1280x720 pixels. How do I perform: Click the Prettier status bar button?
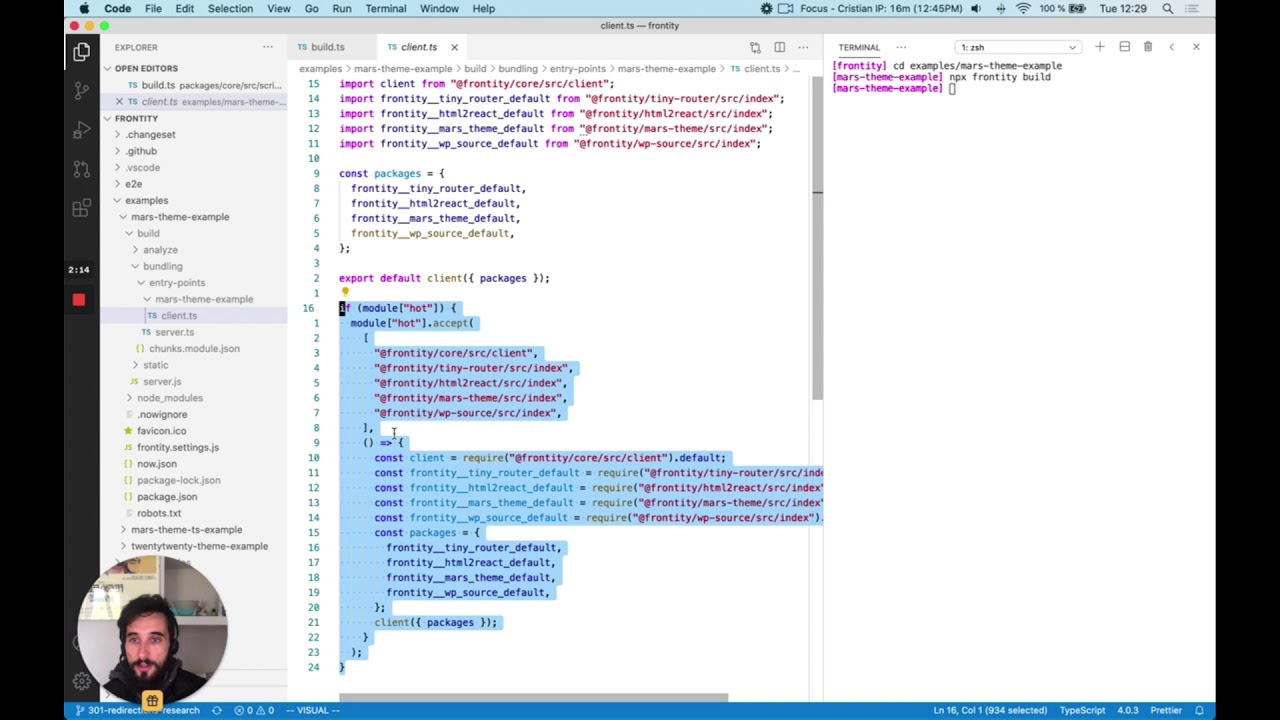click(x=1165, y=710)
